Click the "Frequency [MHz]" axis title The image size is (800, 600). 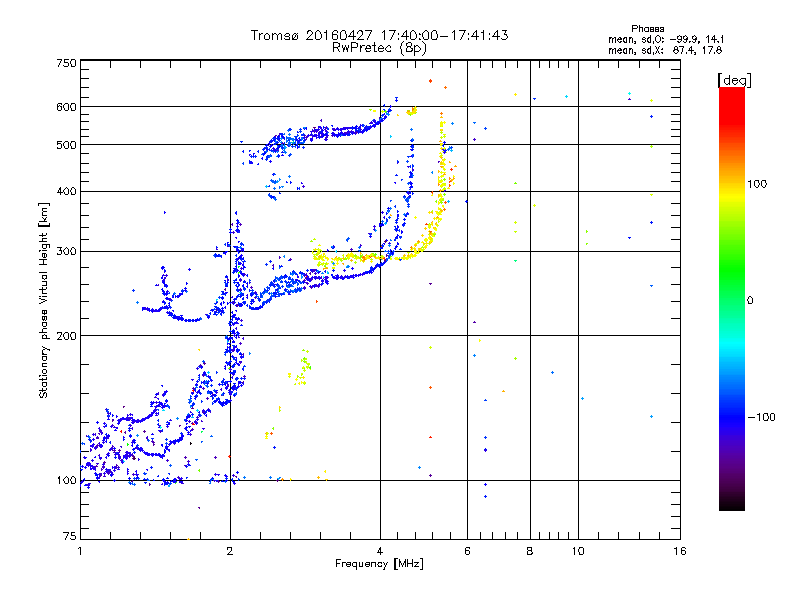click(x=379, y=564)
